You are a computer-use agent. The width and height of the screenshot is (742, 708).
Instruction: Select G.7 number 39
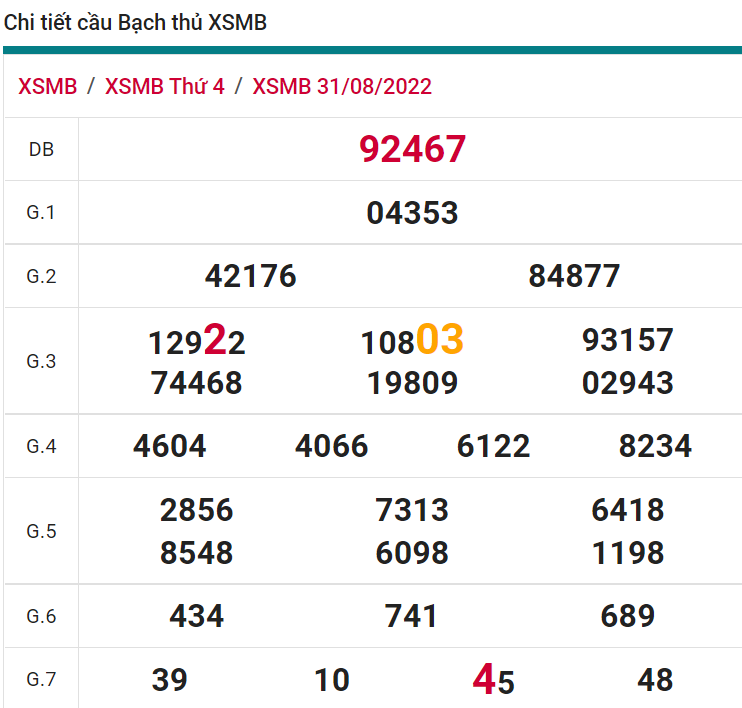(169, 680)
